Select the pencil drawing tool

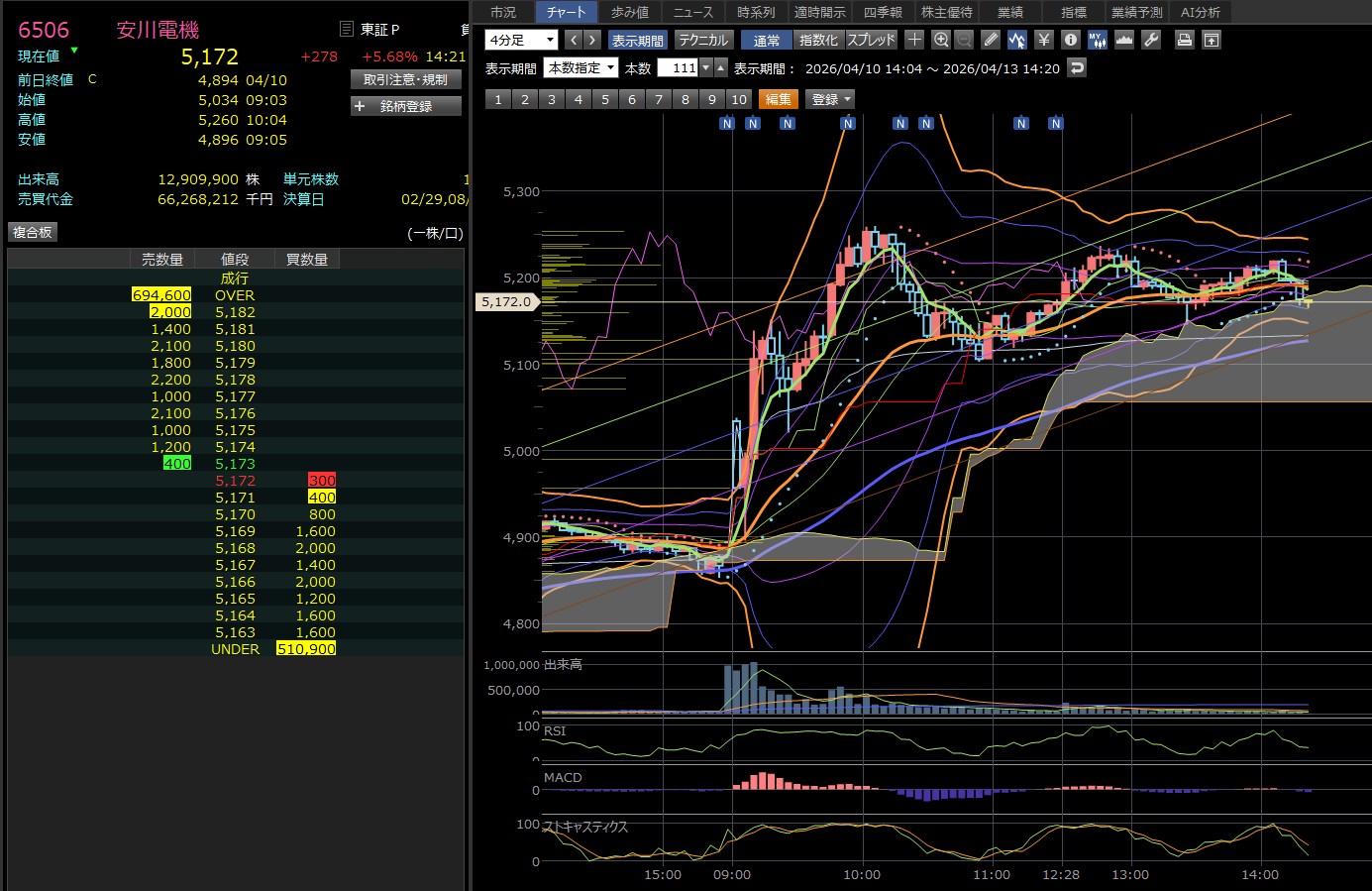[x=991, y=40]
